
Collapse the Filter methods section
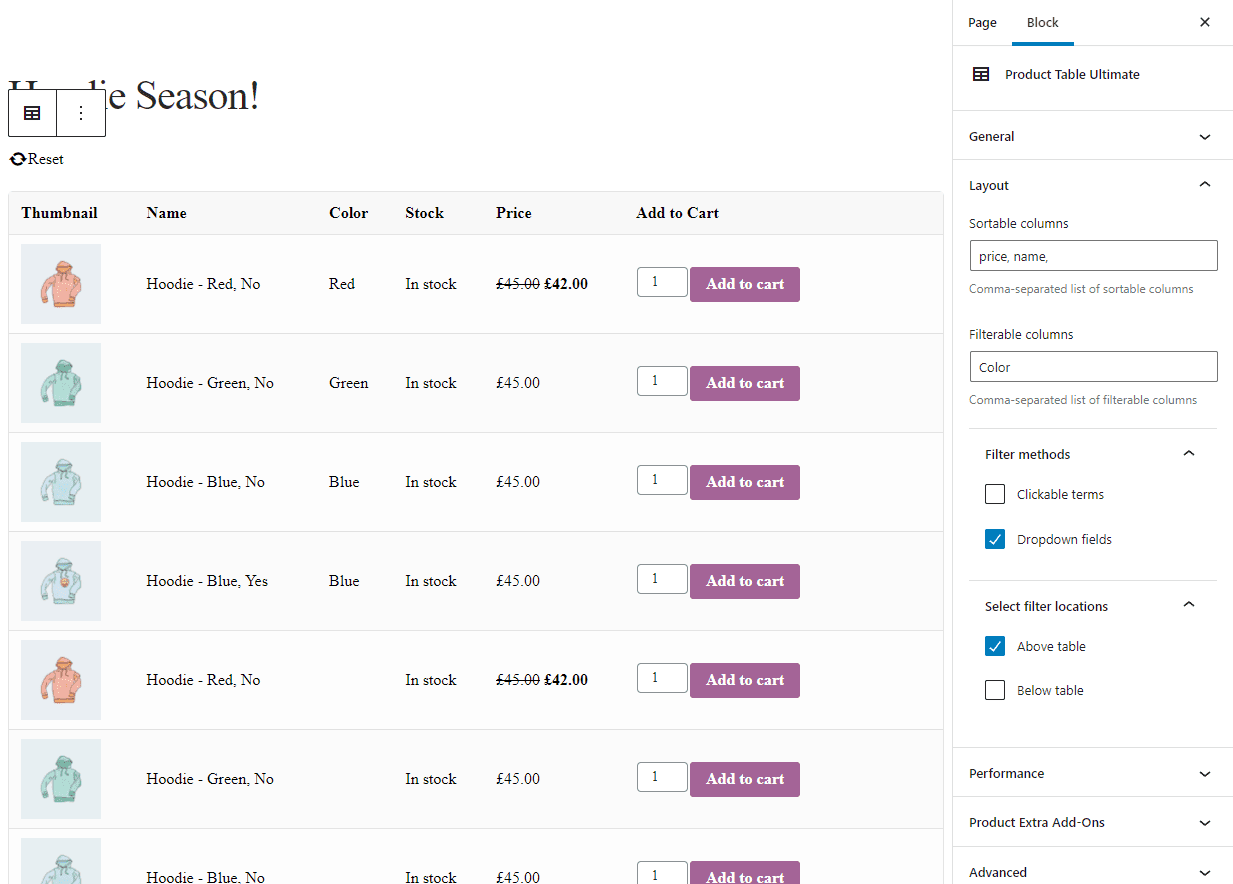1092,454
